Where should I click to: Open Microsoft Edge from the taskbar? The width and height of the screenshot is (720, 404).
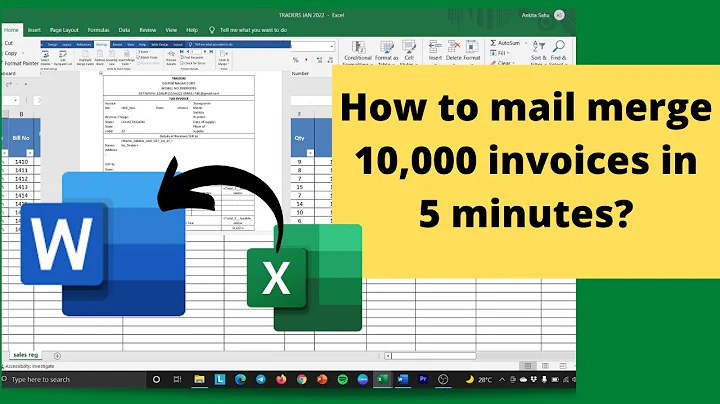[x=240, y=379]
